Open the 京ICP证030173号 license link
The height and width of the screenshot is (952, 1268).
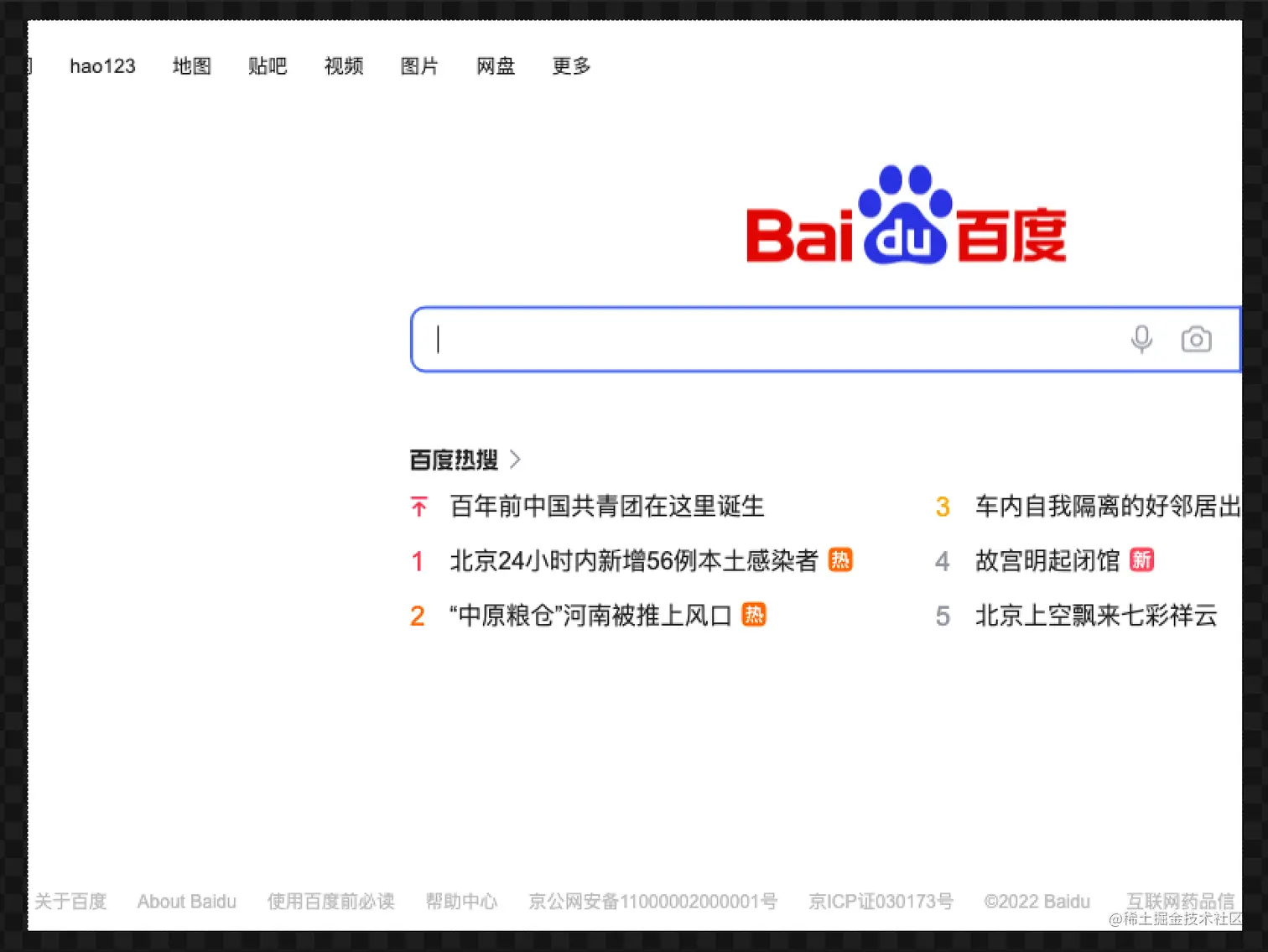point(880,901)
